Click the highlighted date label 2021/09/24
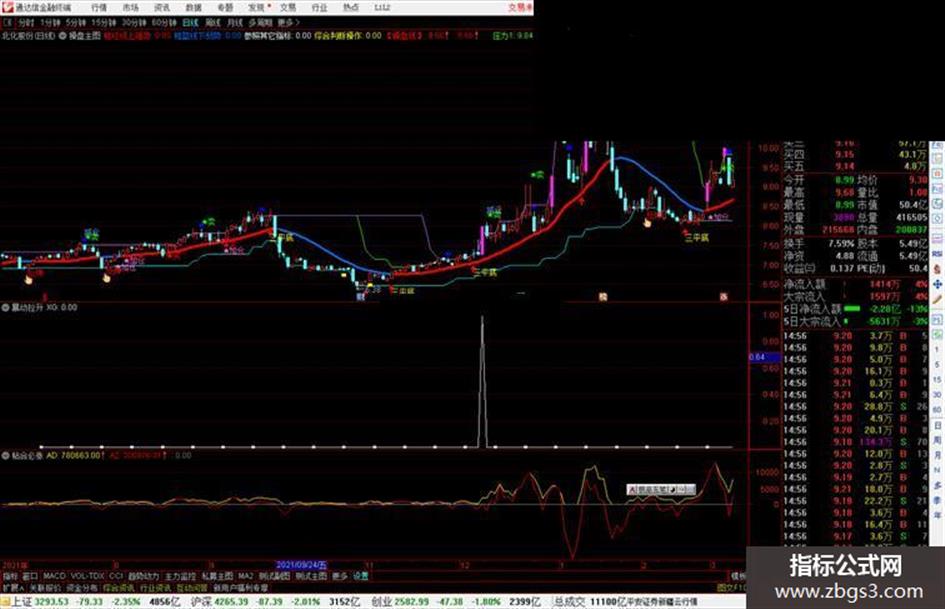The image size is (945, 609). (x=301, y=565)
